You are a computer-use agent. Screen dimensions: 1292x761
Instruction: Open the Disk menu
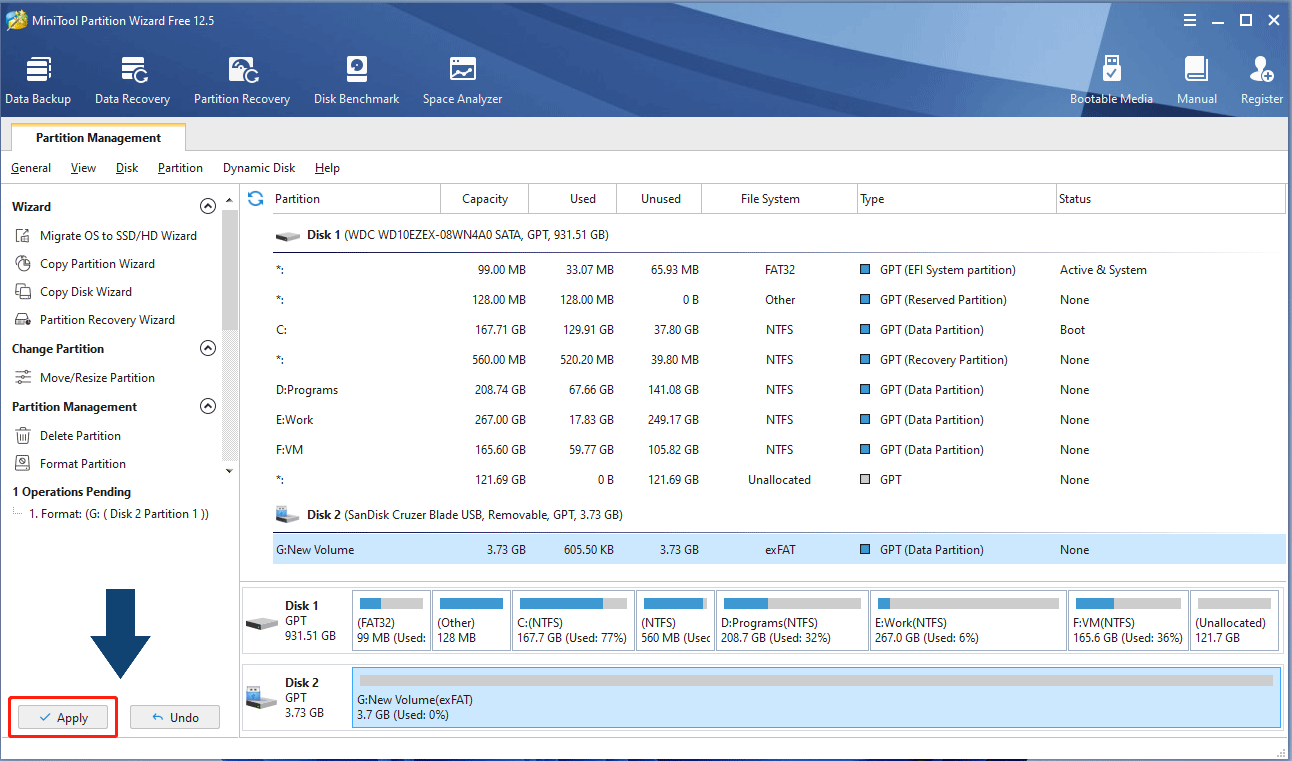[x=127, y=168]
